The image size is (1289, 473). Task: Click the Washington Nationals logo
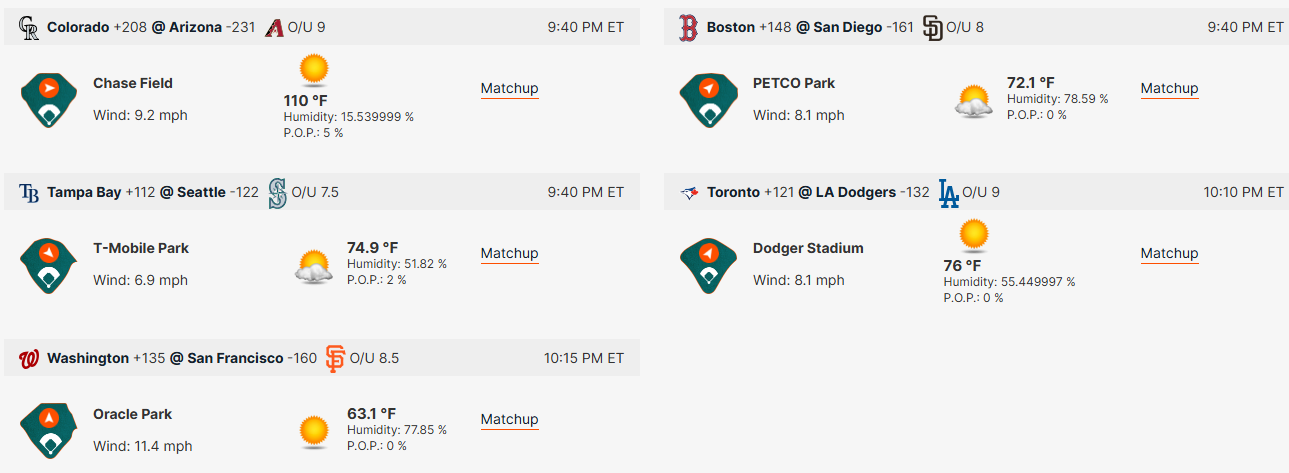[29, 359]
